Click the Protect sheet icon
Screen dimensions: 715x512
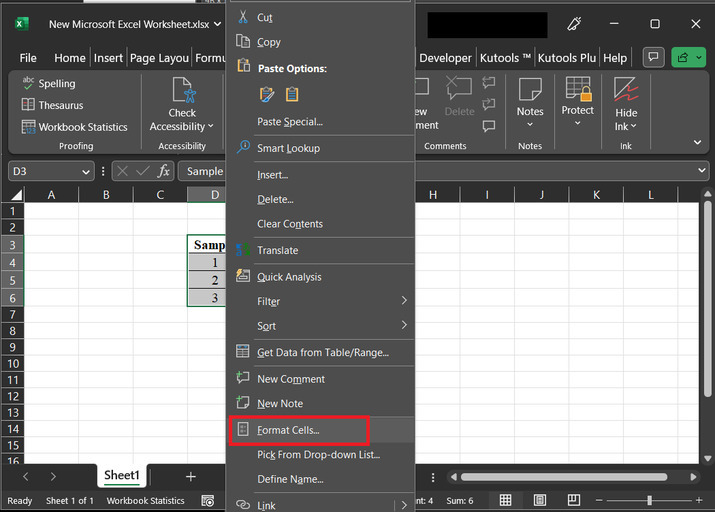click(x=578, y=89)
